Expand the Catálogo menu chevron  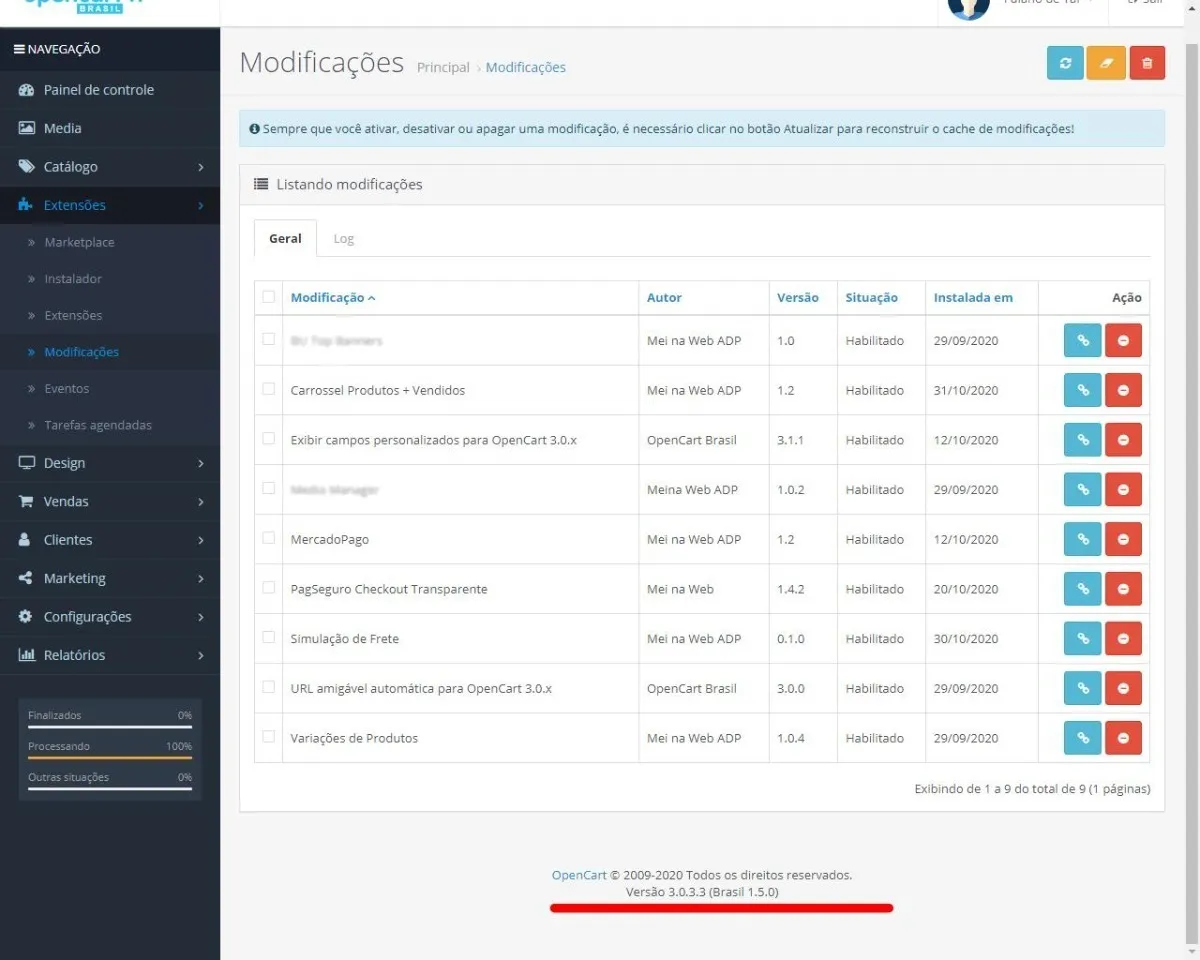click(201, 167)
